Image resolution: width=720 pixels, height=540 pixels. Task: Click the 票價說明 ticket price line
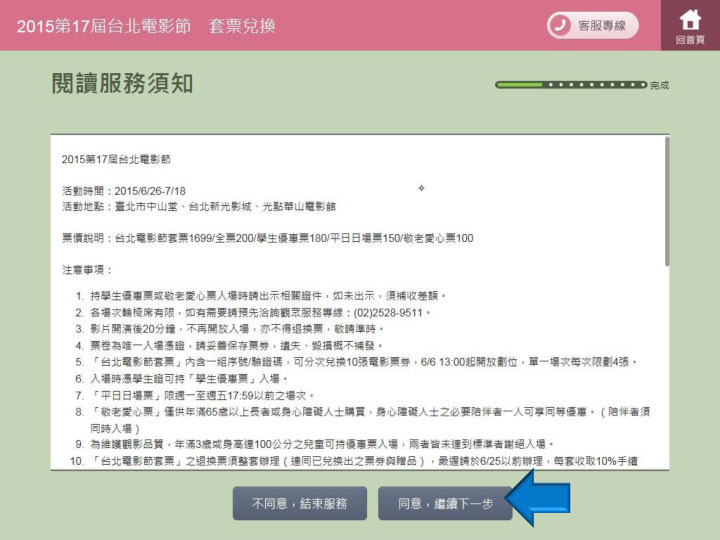(267, 238)
